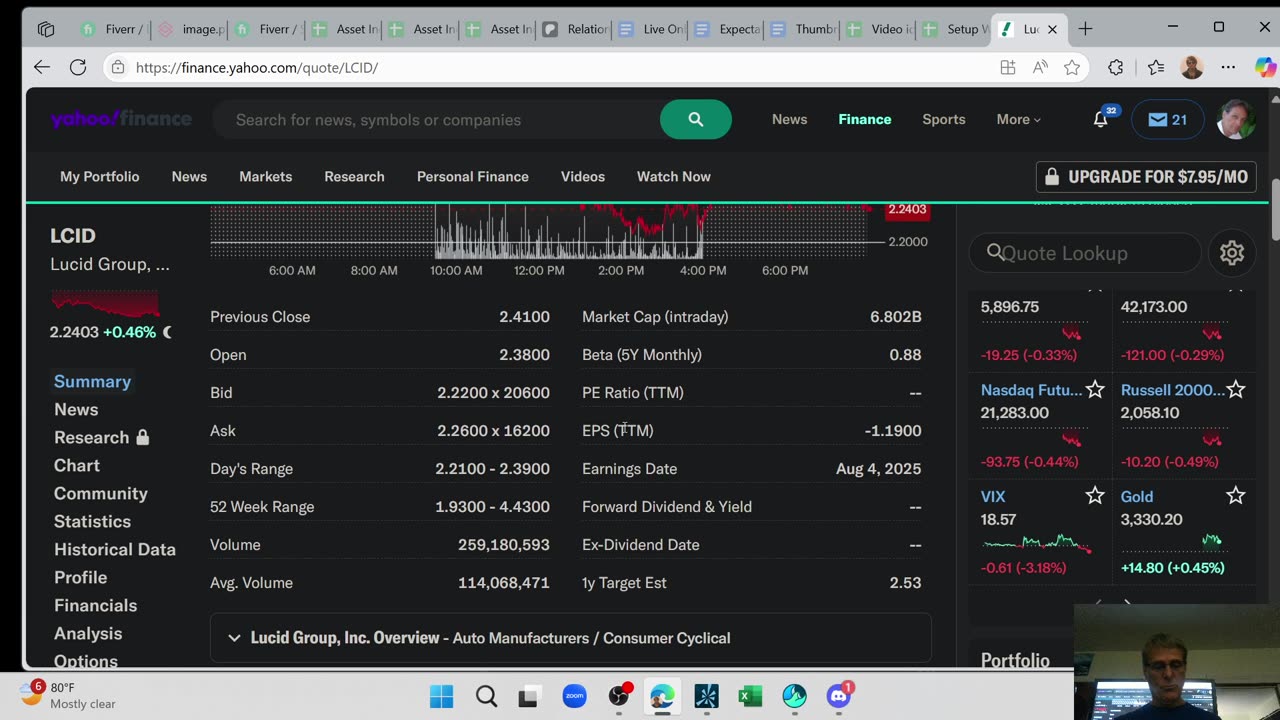1280x720 pixels.
Task: Open the Nasdaq Futures quote link
Action: (x=1031, y=390)
